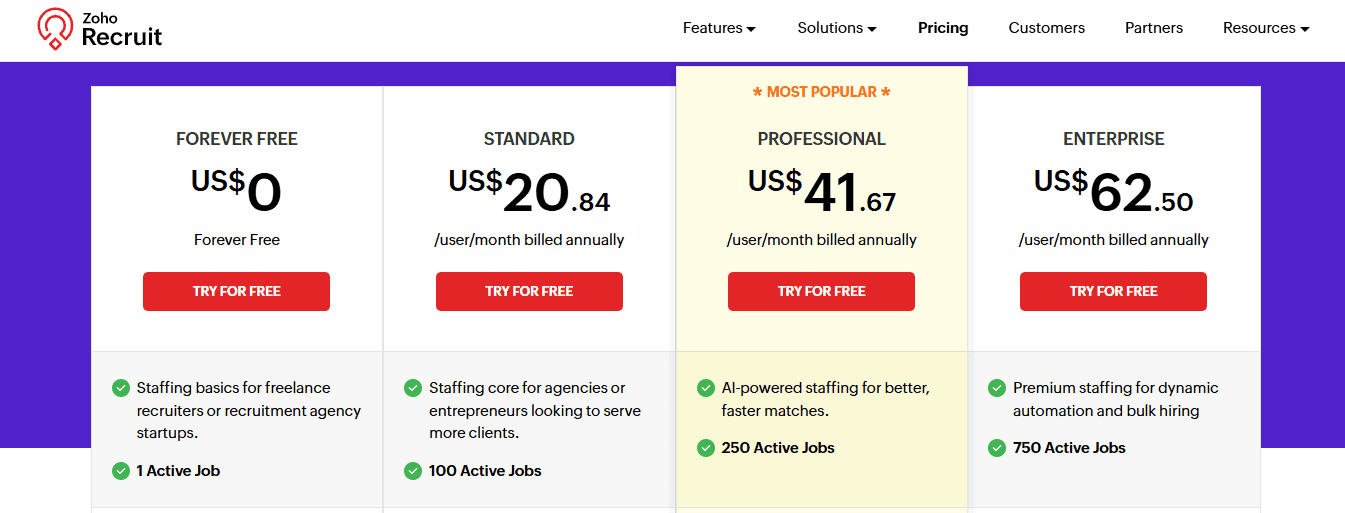1345x513 pixels.
Task: Click green checkmark beside 1 Active Job
Action: (x=121, y=471)
